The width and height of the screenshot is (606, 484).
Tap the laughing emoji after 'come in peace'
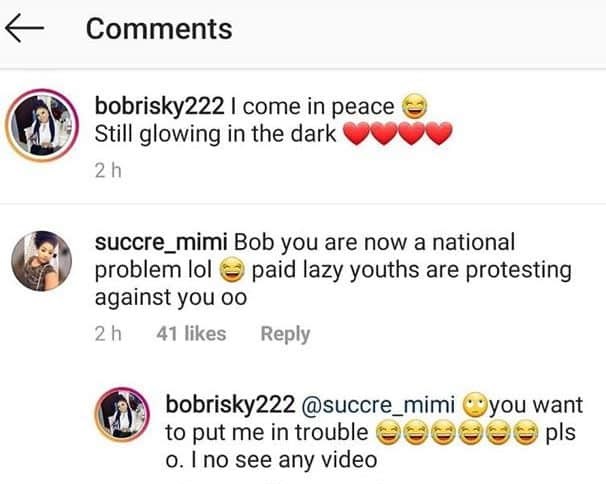[414, 104]
